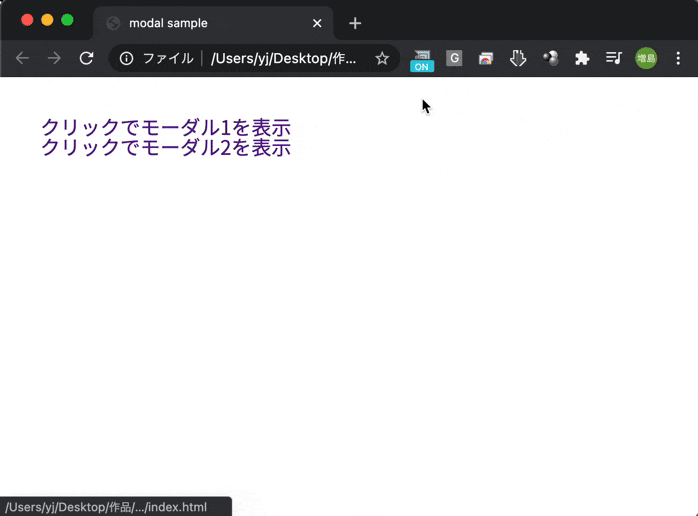Viewport: 698px width, 516px height.
Task: Click the rainbow window extension icon
Action: coord(486,58)
